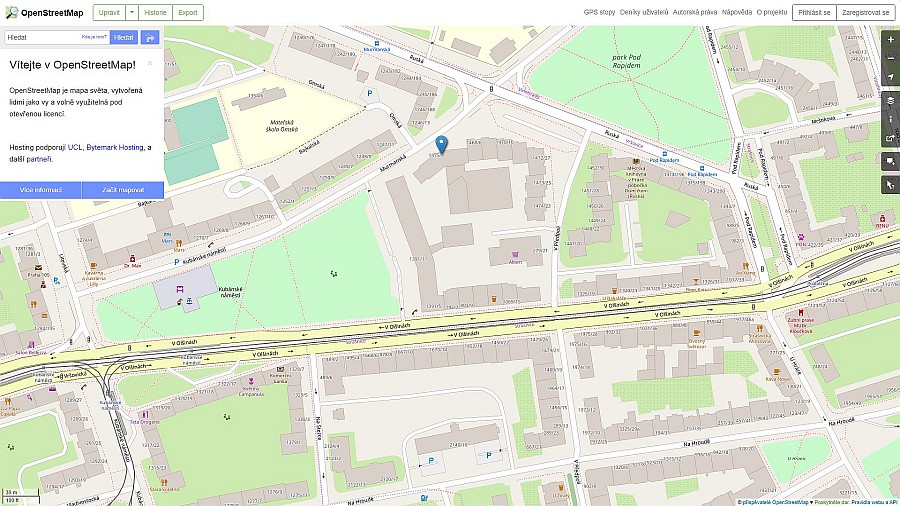Open the share map control

(x=890, y=138)
